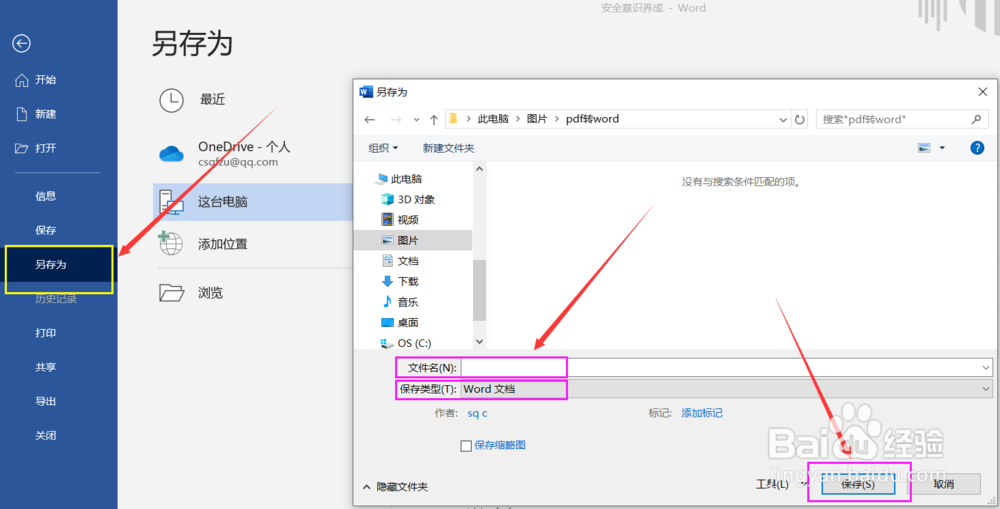
Task: Edit the author sq c
Action: (x=477, y=413)
